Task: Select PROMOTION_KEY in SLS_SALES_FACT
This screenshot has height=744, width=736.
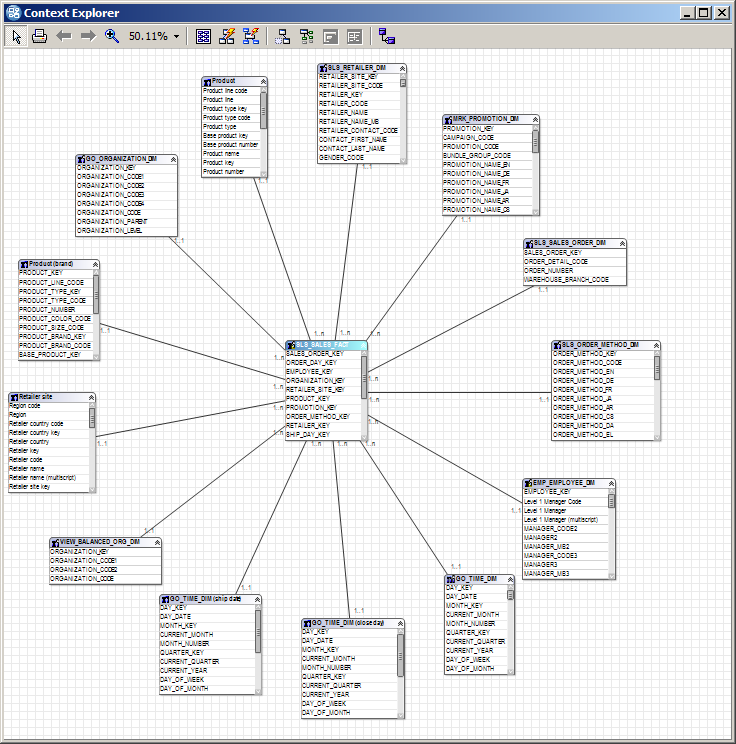Action: [311, 408]
